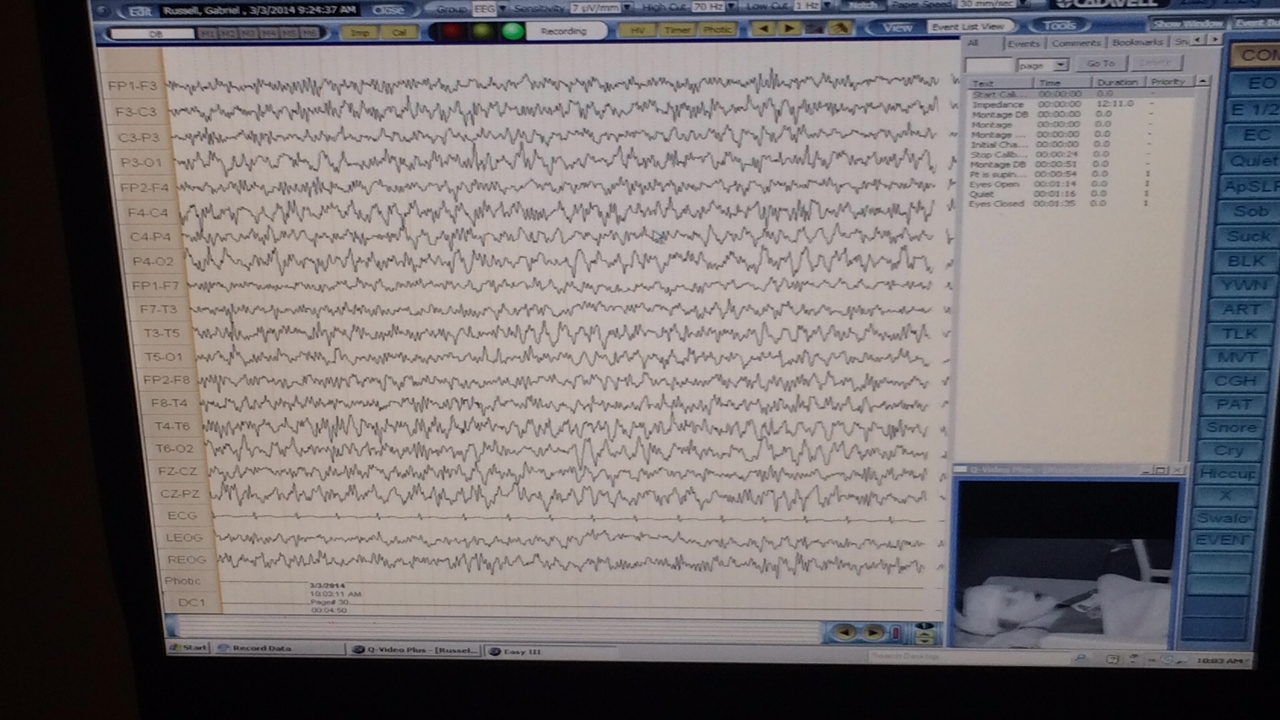Switch to the Bookmarks tab
The width and height of the screenshot is (1280, 720).
(1137, 43)
